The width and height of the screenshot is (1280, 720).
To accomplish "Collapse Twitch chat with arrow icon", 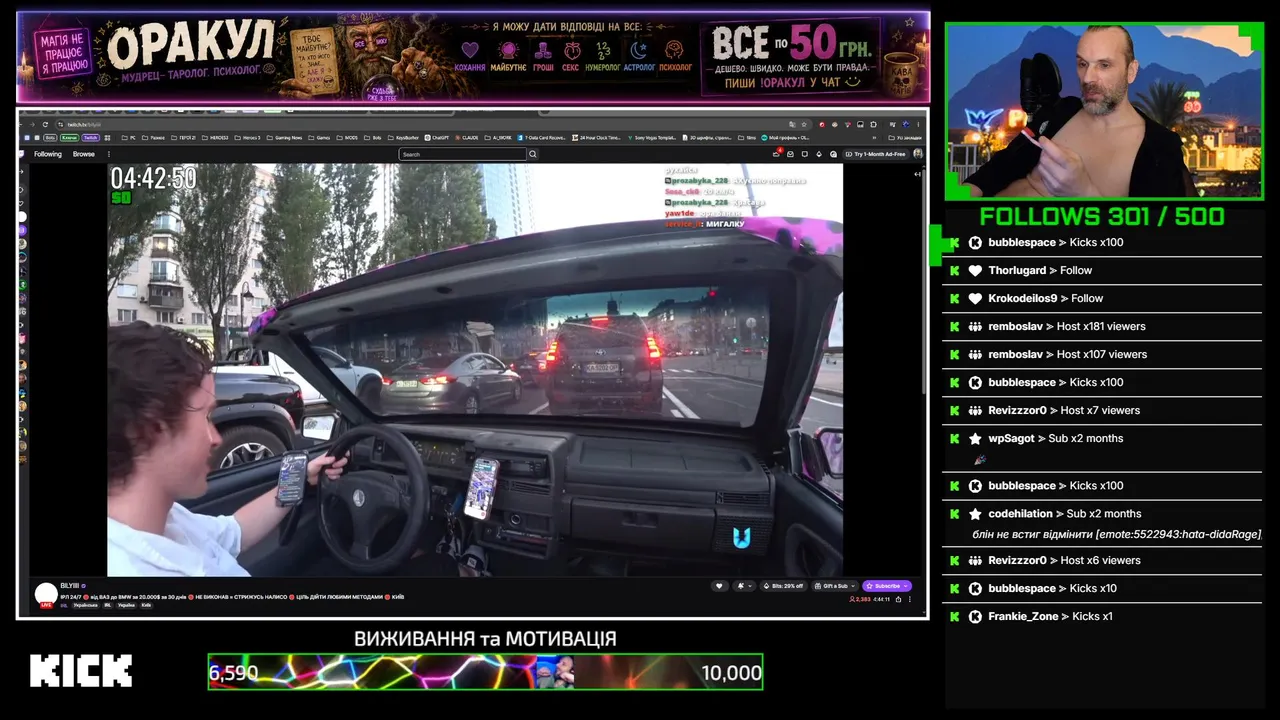I will [x=918, y=174].
